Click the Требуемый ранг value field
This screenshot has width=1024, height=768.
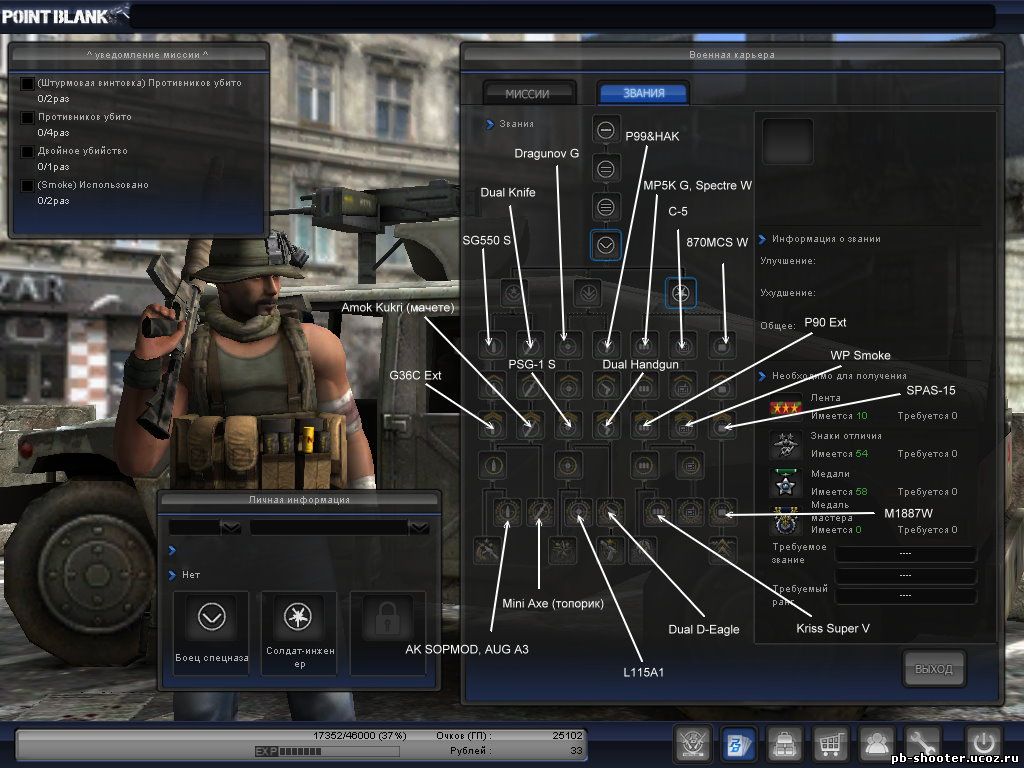click(x=905, y=596)
